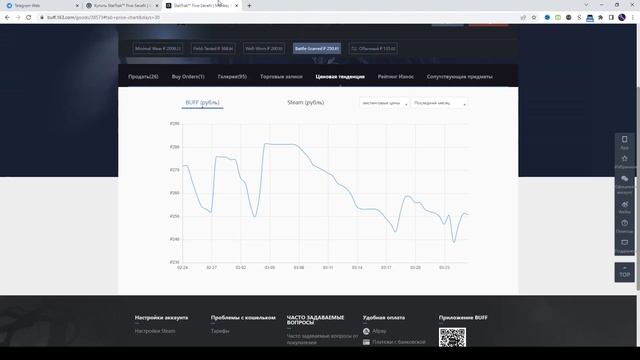Click the address bar URL
Screen dimensions: 640x360
point(103,18)
